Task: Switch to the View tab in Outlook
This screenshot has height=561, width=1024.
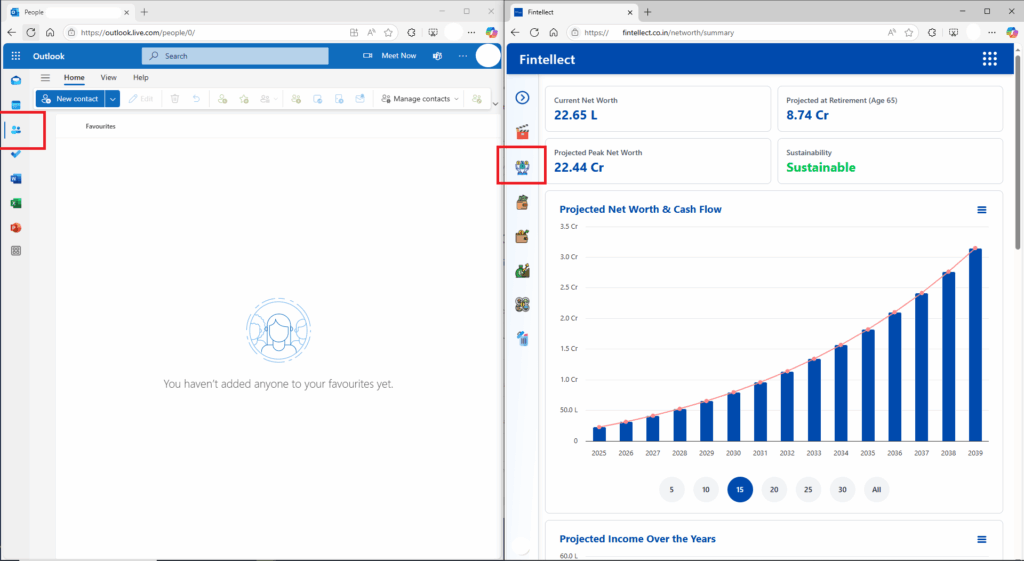Action: click(108, 77)
